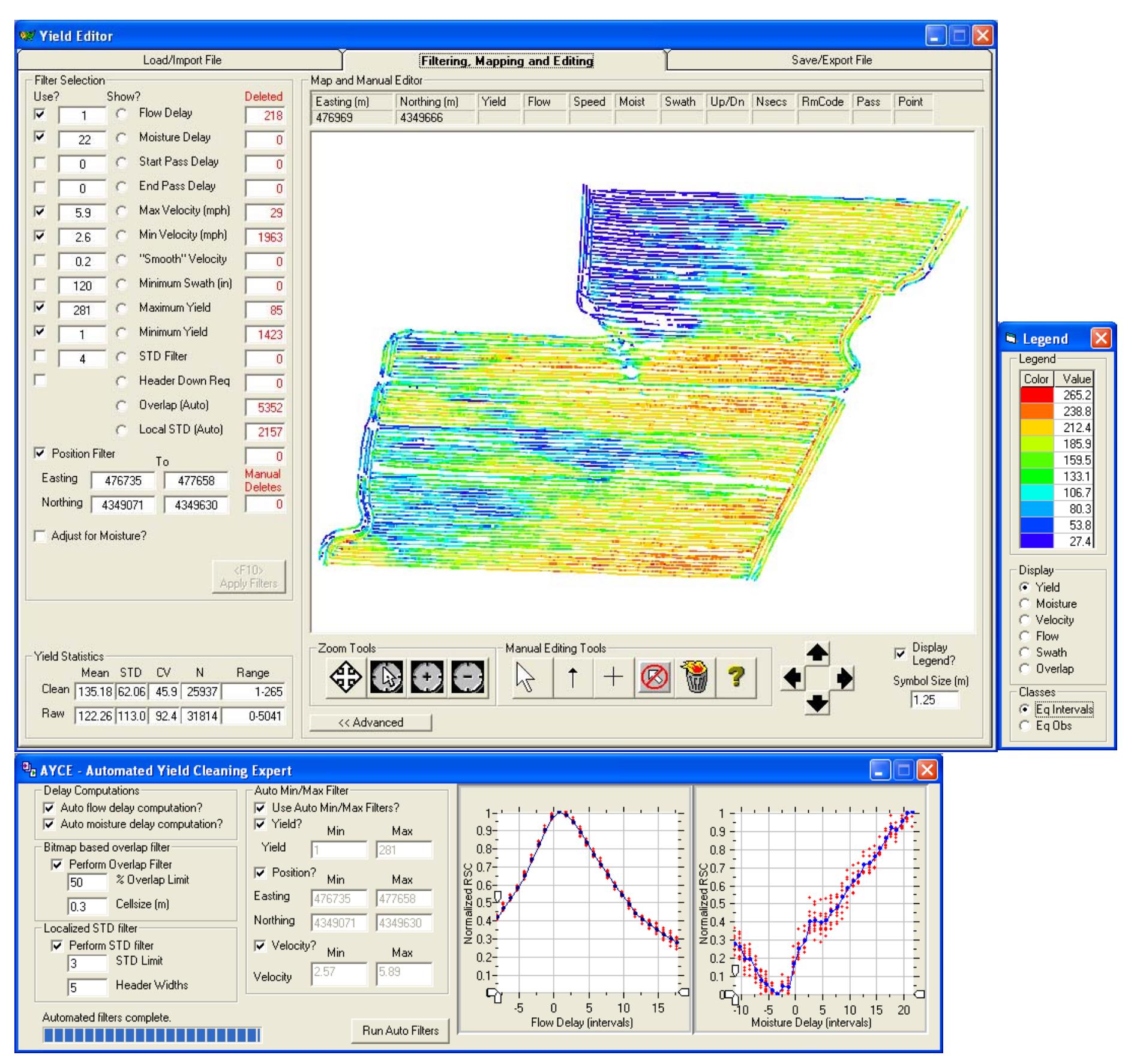Click the zoom full extent four-arrow icon
This screenshot has height=1064, width=1134.
click(346, 678)
